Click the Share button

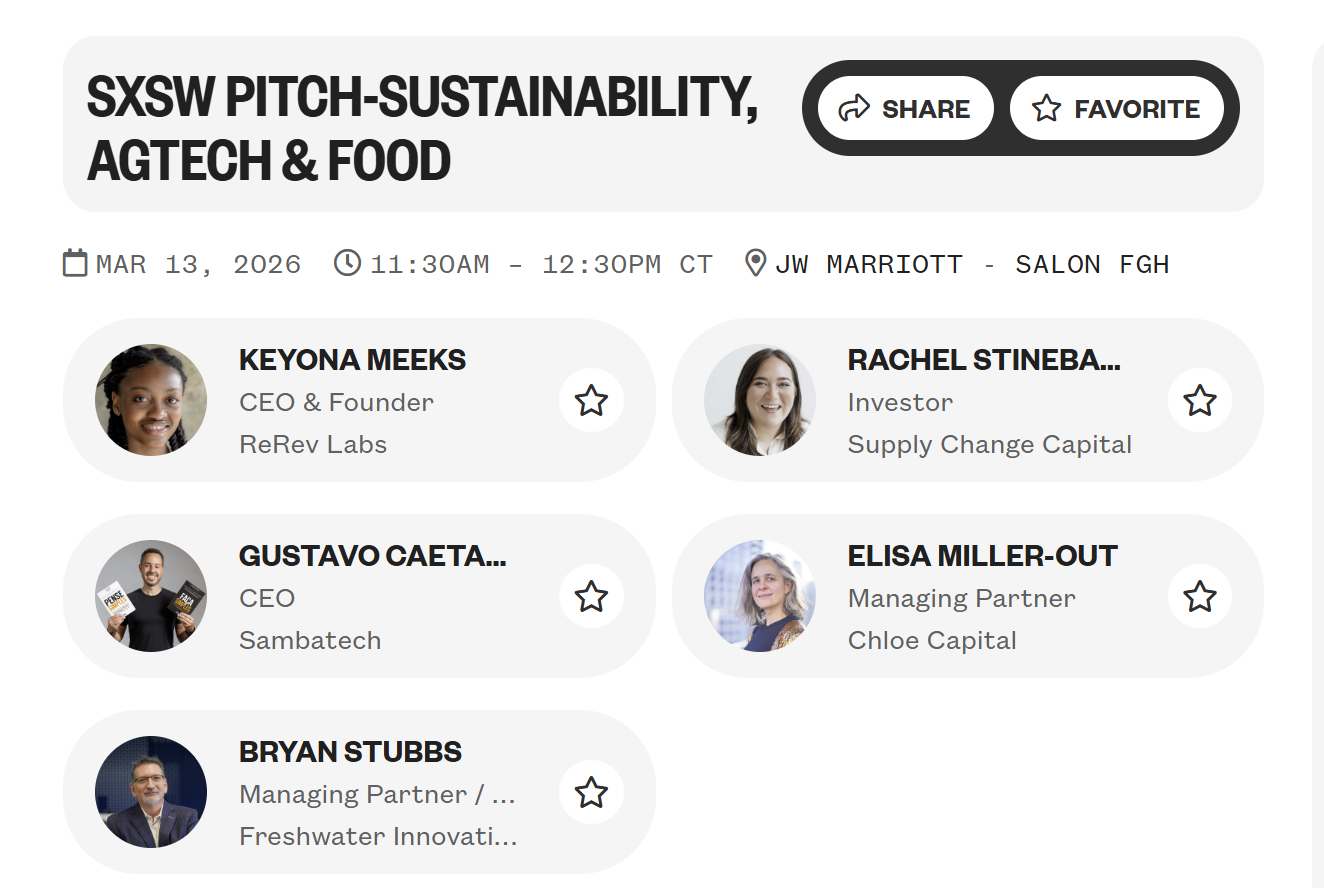905,108
